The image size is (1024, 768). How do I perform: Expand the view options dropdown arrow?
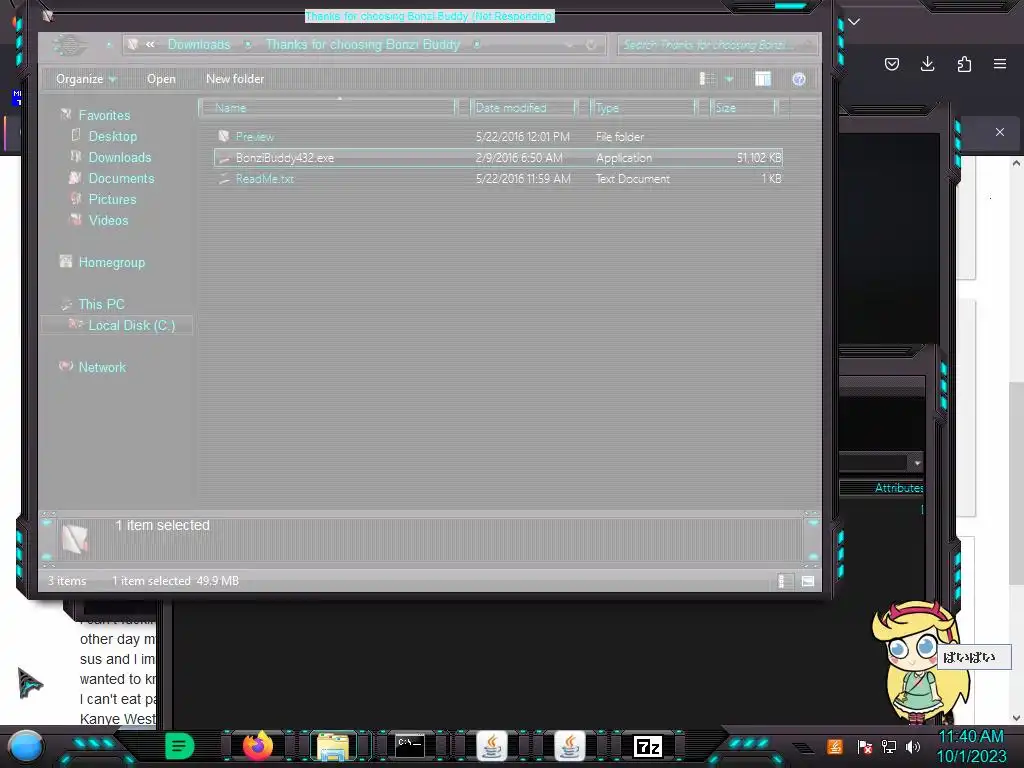tap(729, 80)
